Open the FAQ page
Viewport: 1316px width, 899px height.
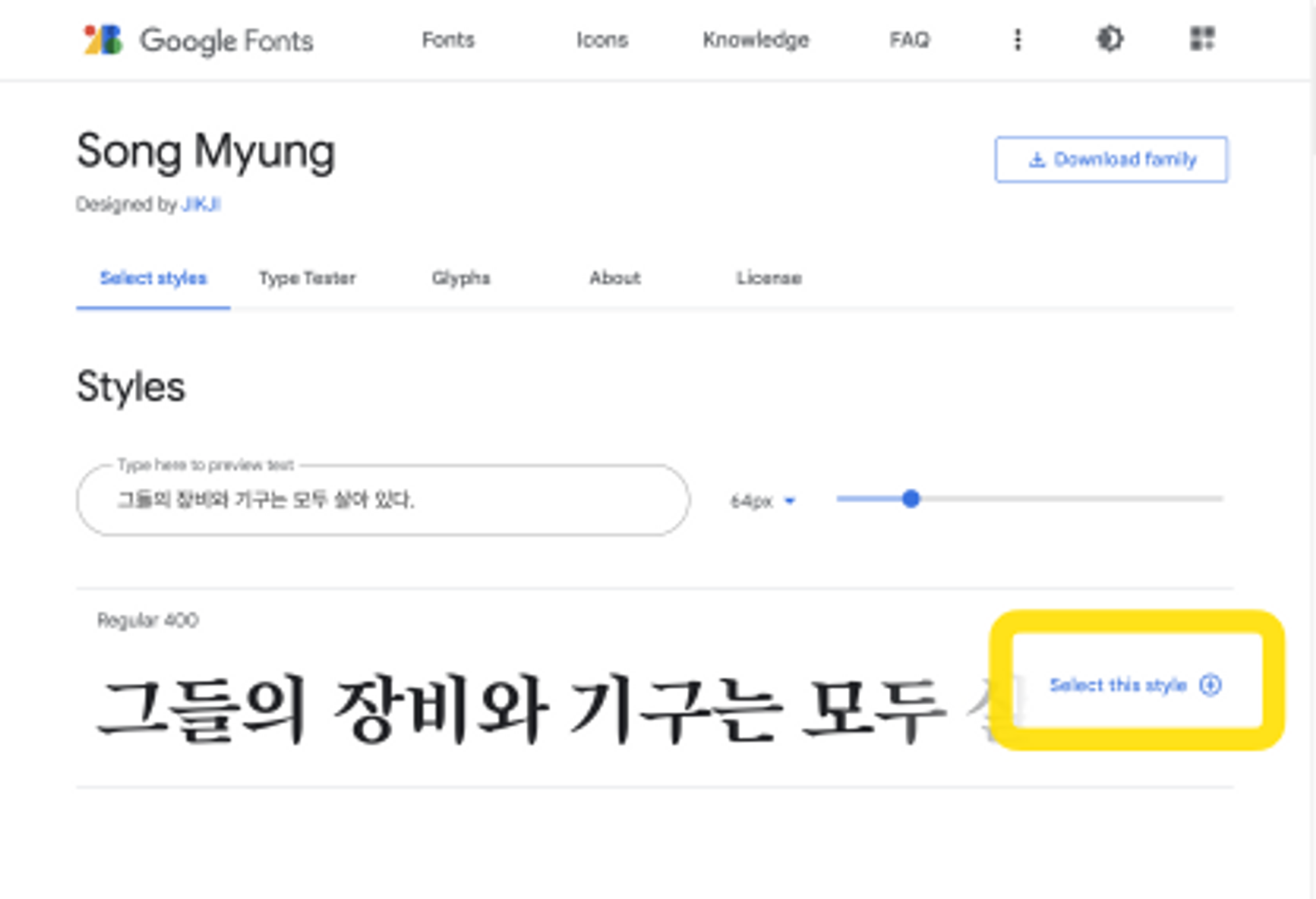pos(909,40)
